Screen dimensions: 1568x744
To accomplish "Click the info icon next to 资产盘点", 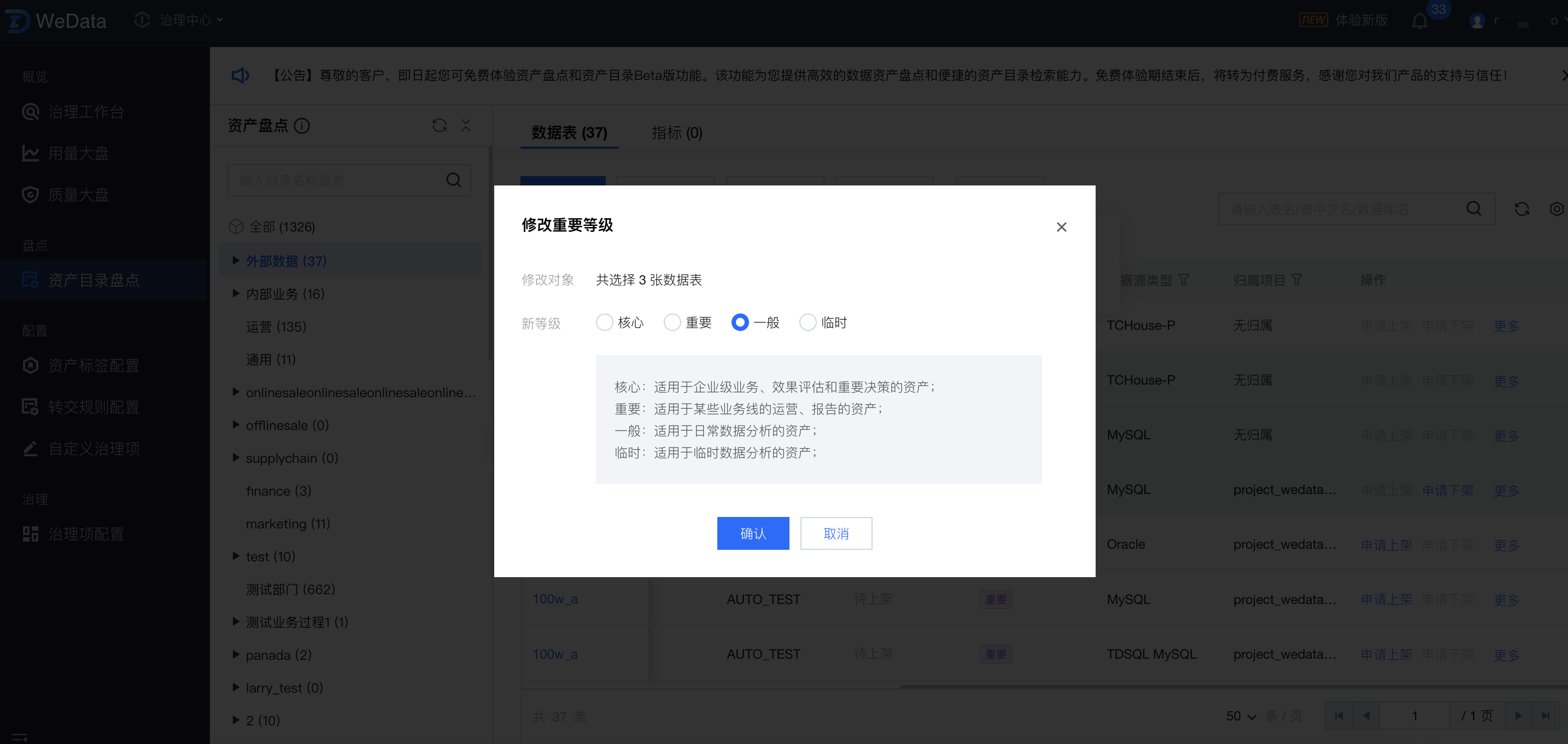I will pos(302,126).
